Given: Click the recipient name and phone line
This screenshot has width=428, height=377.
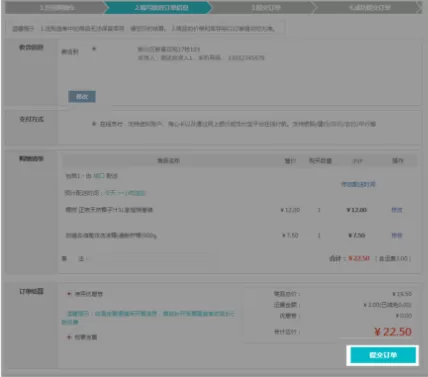Looking at the screenshot, I should click(201, 58).
